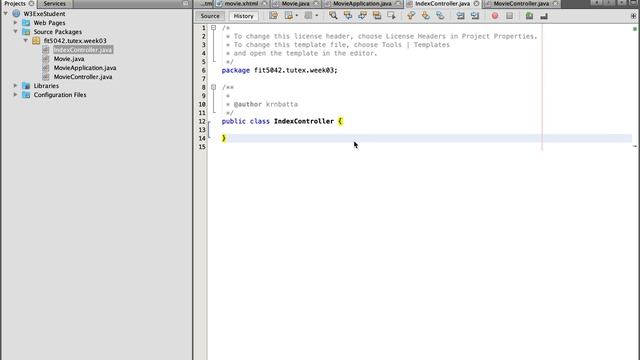Click the greyed Forward navigation icon

(x=308, y=16)
